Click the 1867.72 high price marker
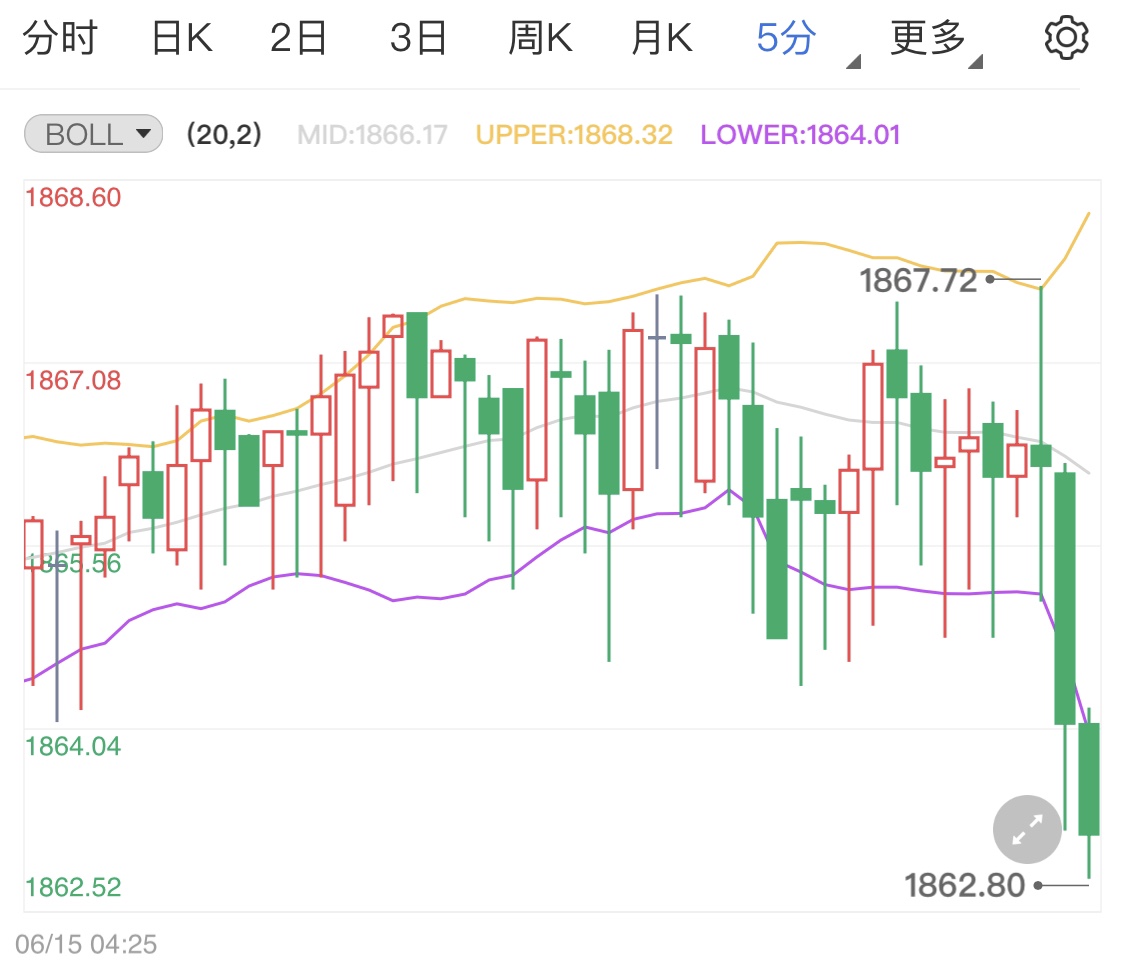The width and height of the screenshot is (1125, 963). (x=918, y=280)
